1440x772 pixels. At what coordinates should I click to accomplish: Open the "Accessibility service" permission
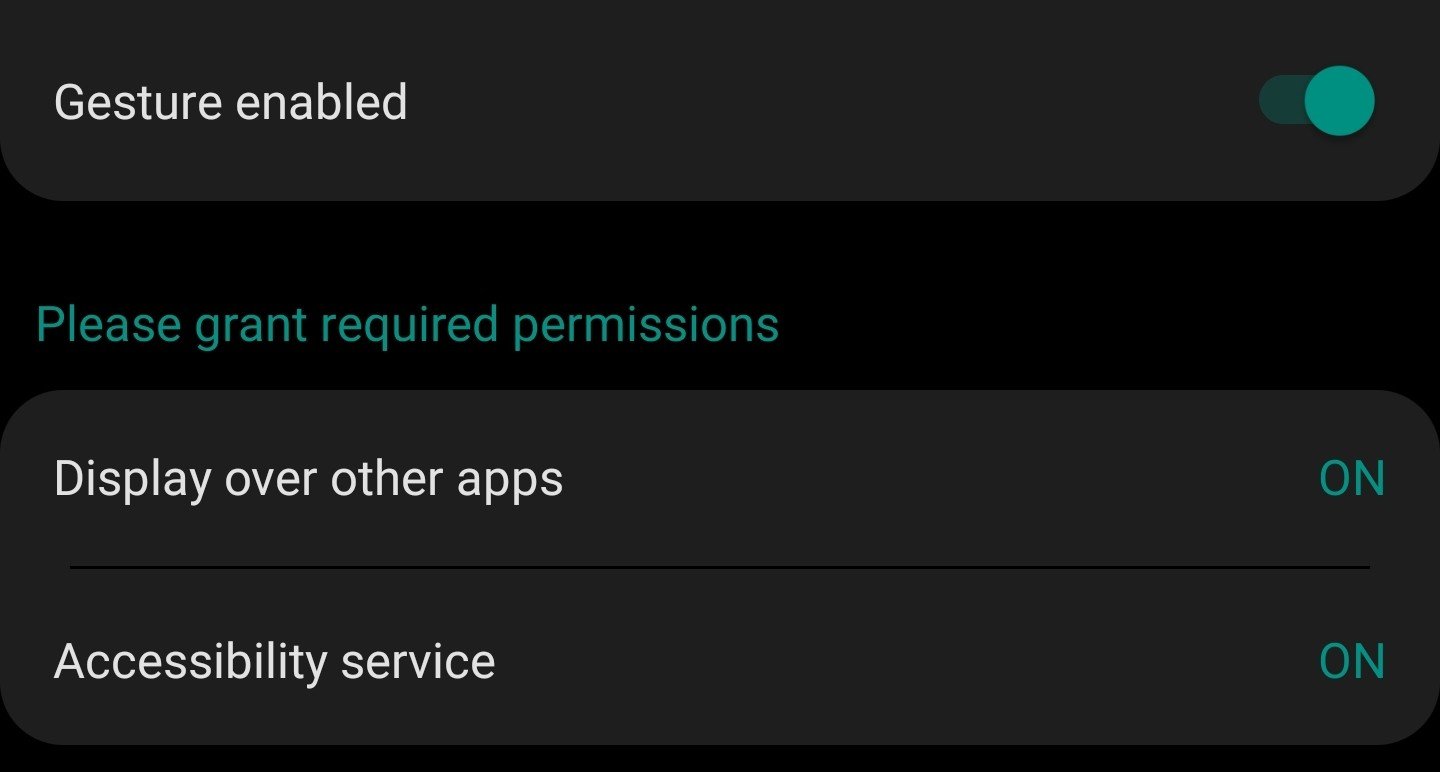tap(275, 662)
